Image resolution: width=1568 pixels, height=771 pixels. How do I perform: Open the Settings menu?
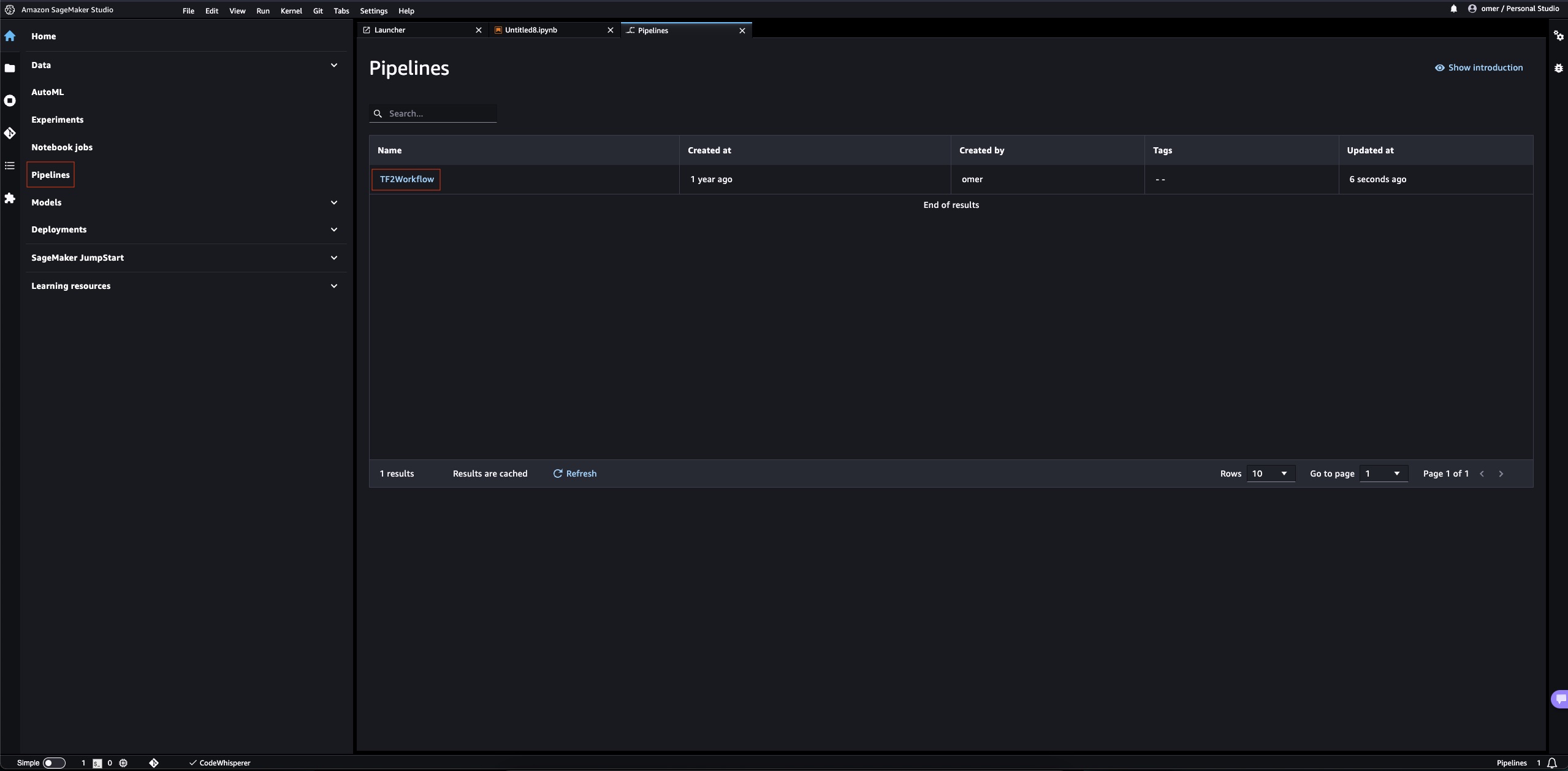(x=374, y=11)
